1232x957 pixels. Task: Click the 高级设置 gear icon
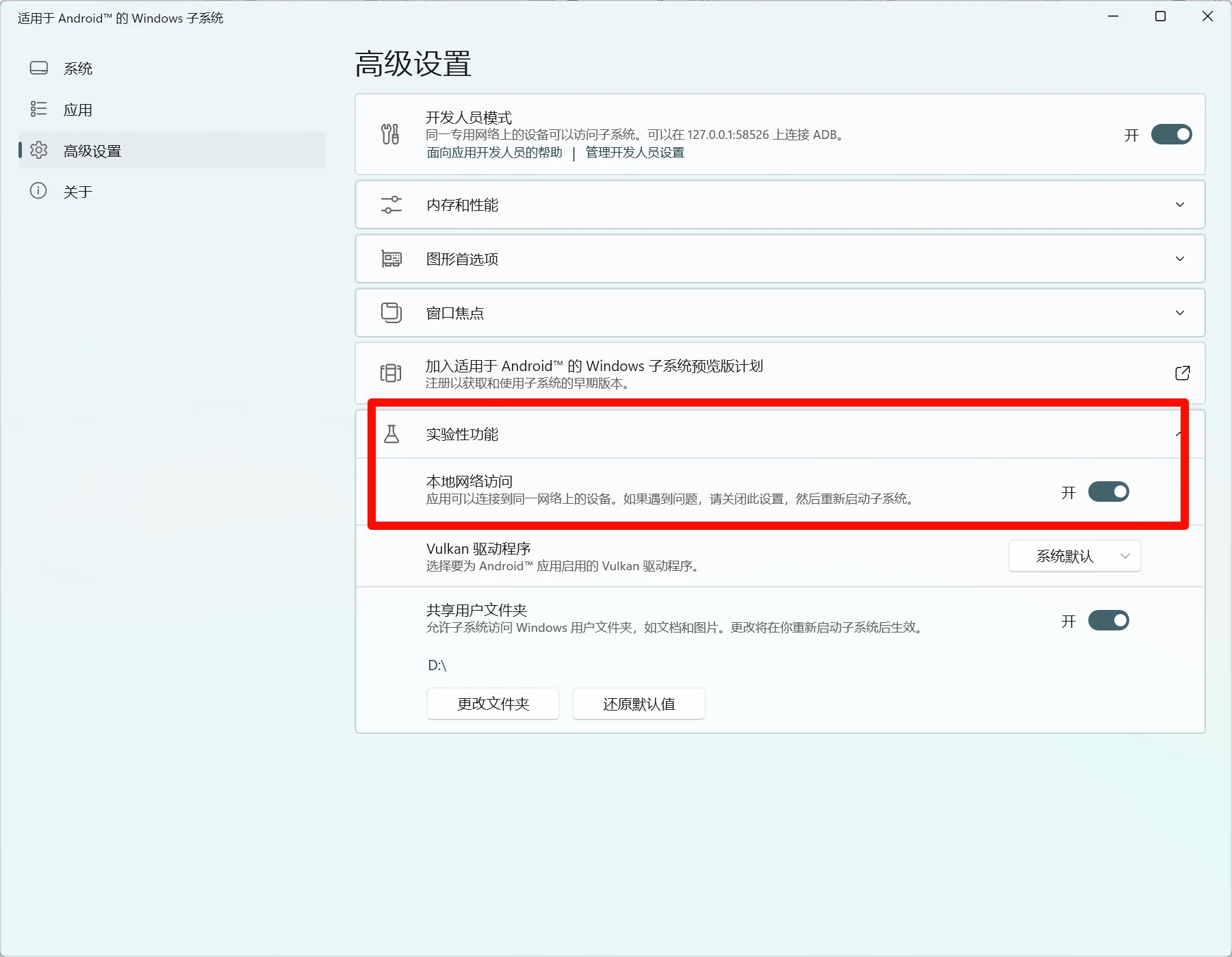pos(39,150)
